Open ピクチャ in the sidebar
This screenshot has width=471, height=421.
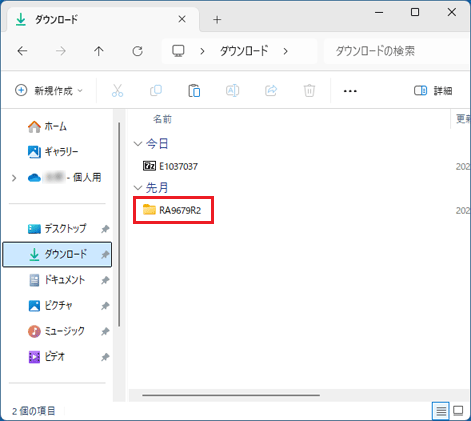50,305
